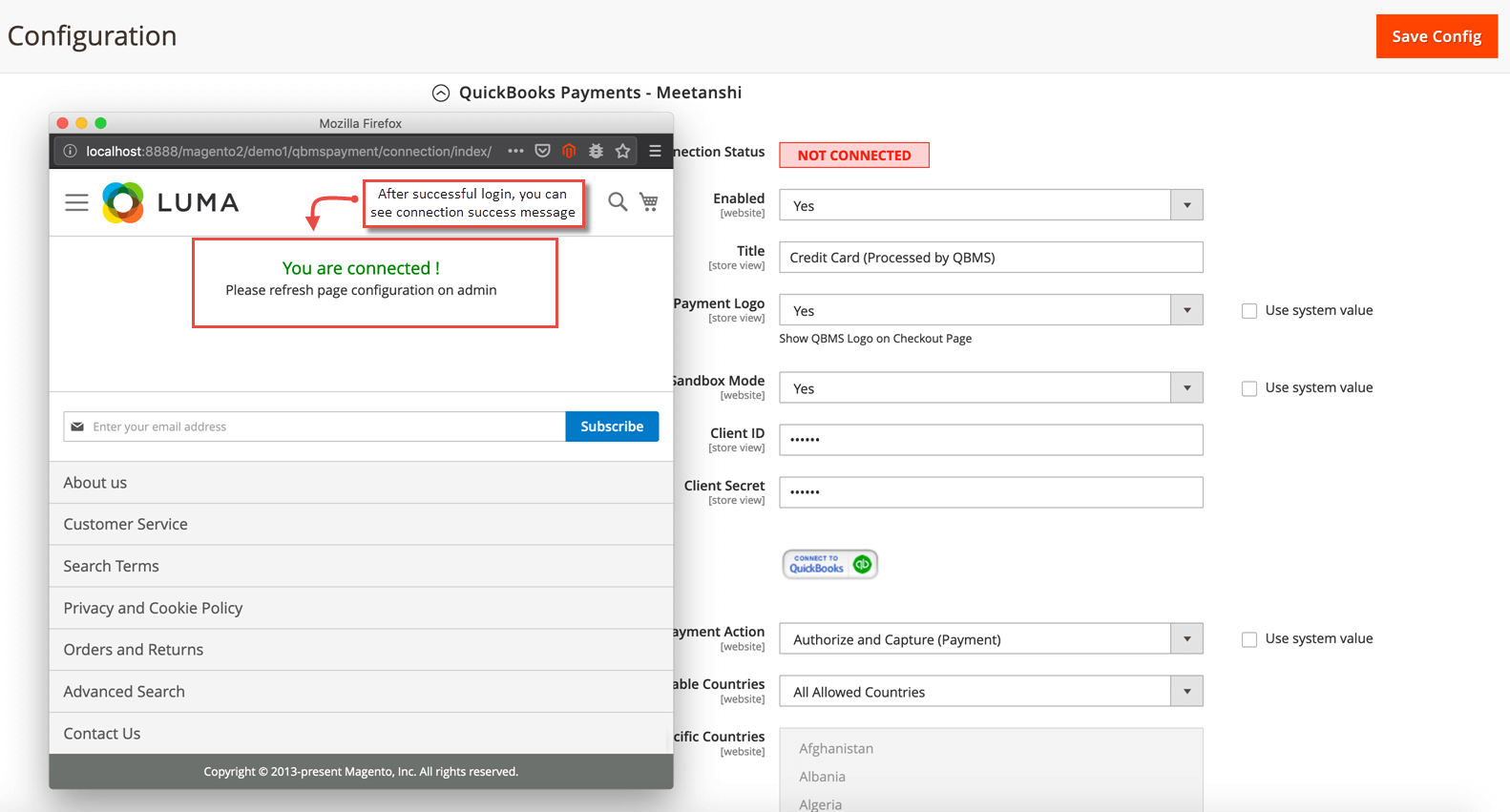Open the Customer Service link
The image size is (1510, 812).
126,524
